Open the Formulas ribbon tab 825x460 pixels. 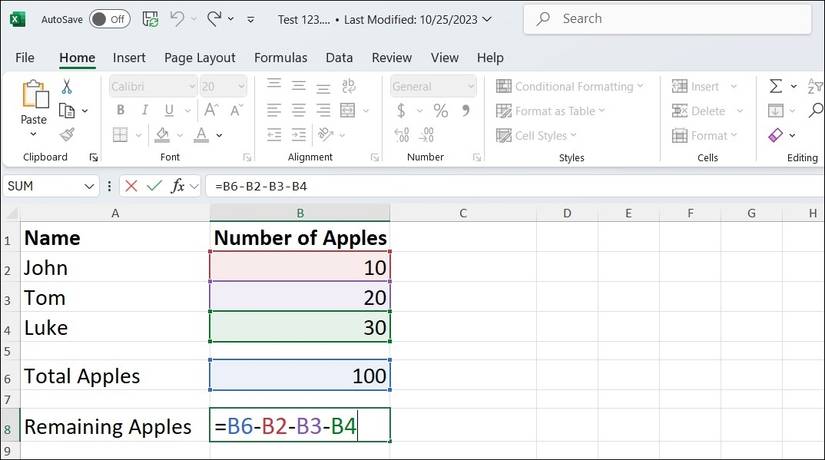click(280, 58)
